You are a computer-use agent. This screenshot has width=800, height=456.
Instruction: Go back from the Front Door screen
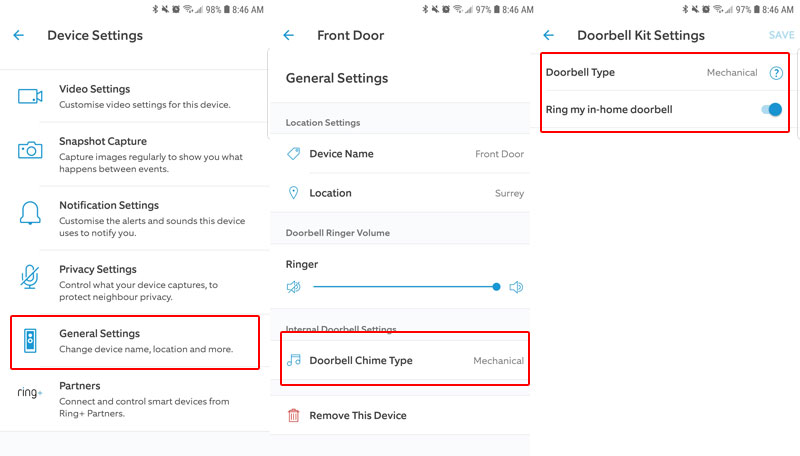[288, 35]
